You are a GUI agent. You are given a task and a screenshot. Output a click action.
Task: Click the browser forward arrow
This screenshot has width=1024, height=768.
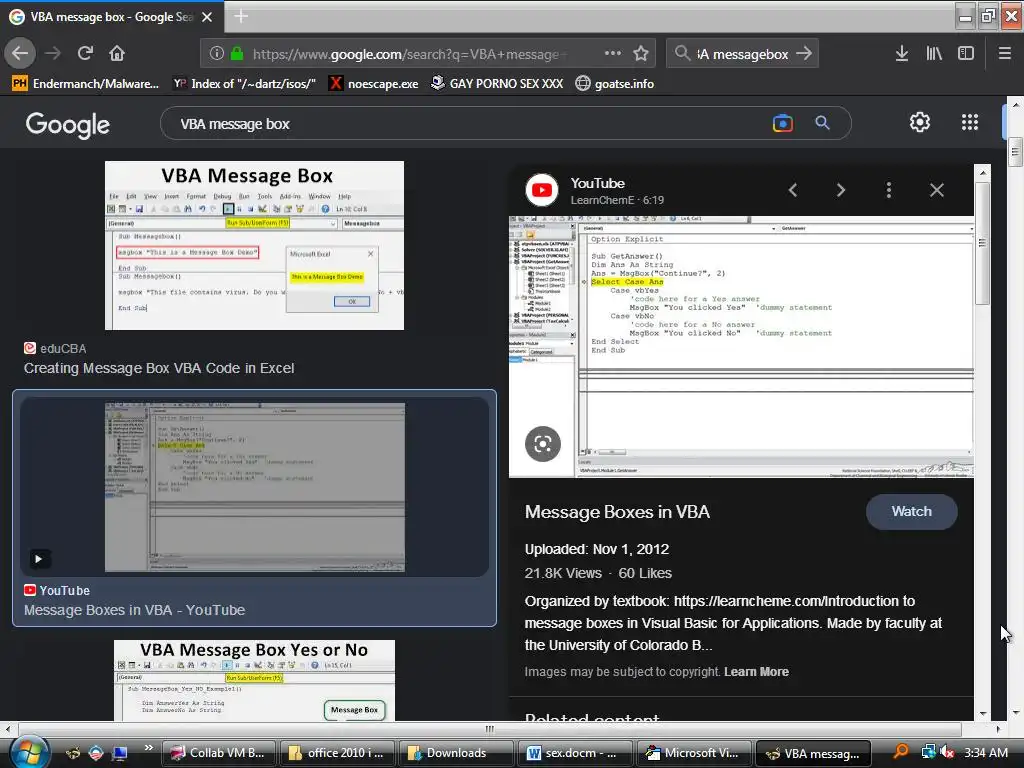click(53, 53)
